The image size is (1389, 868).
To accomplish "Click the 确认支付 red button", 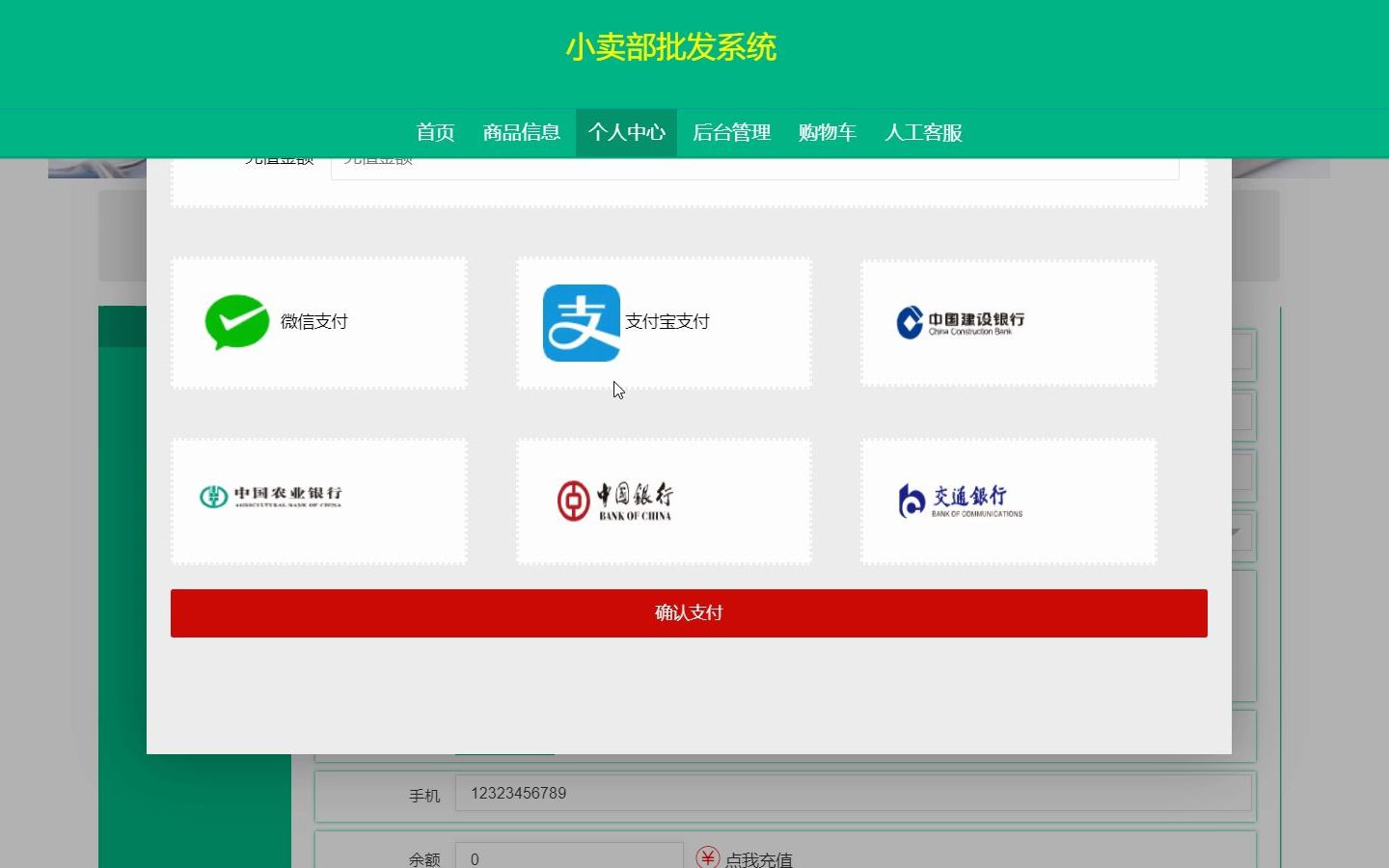I will tap(689, 613).
